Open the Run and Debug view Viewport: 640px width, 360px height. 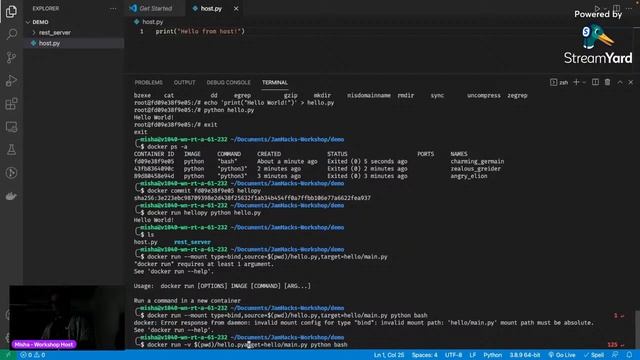click(11, 80)
